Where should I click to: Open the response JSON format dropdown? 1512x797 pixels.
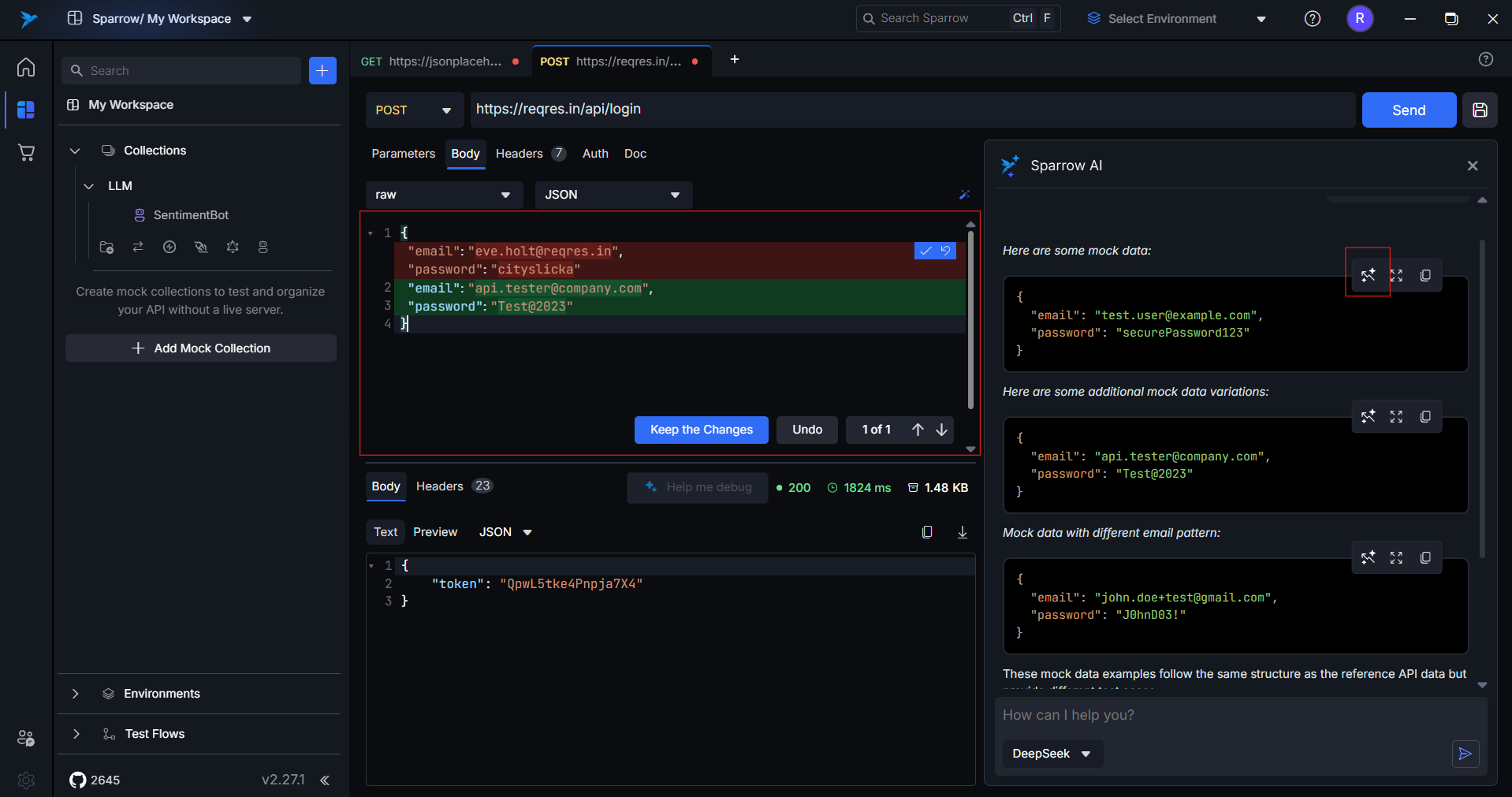[x=505, y=532]
